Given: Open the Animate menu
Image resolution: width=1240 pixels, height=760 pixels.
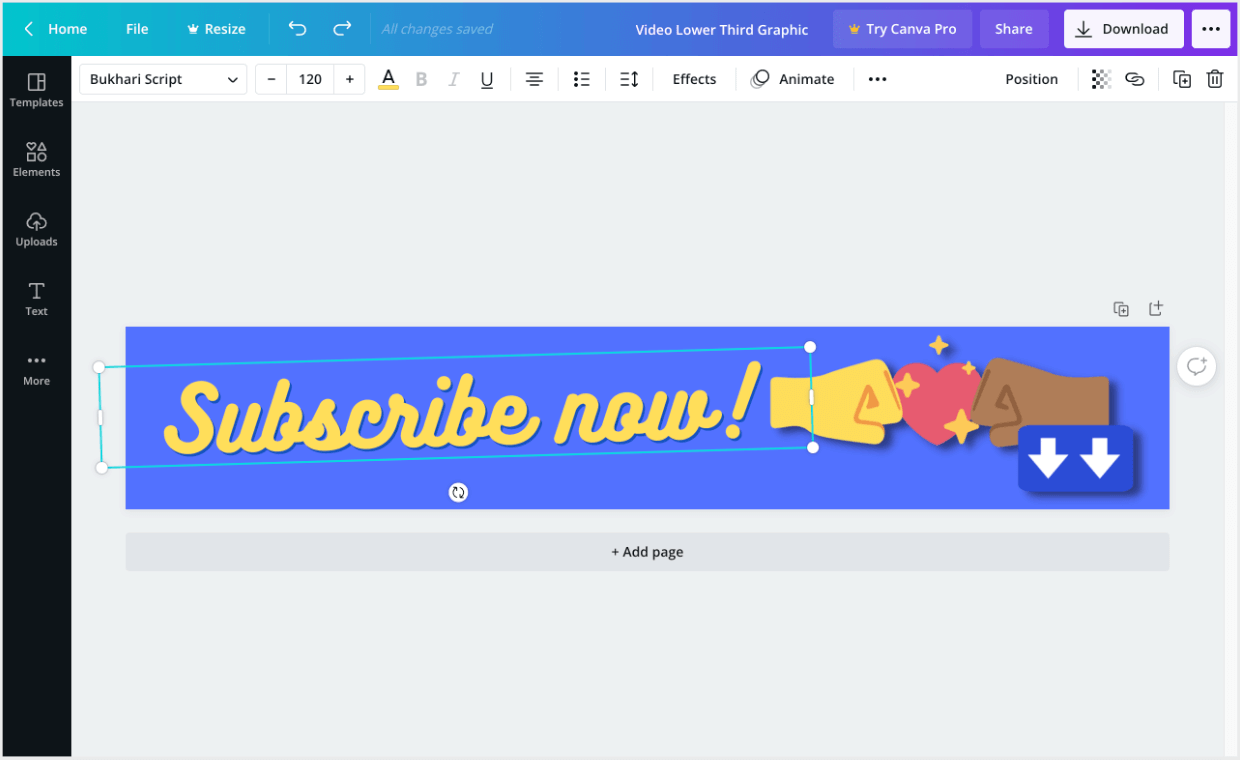Looking at the screenshot, I should [x=793, y=79].
